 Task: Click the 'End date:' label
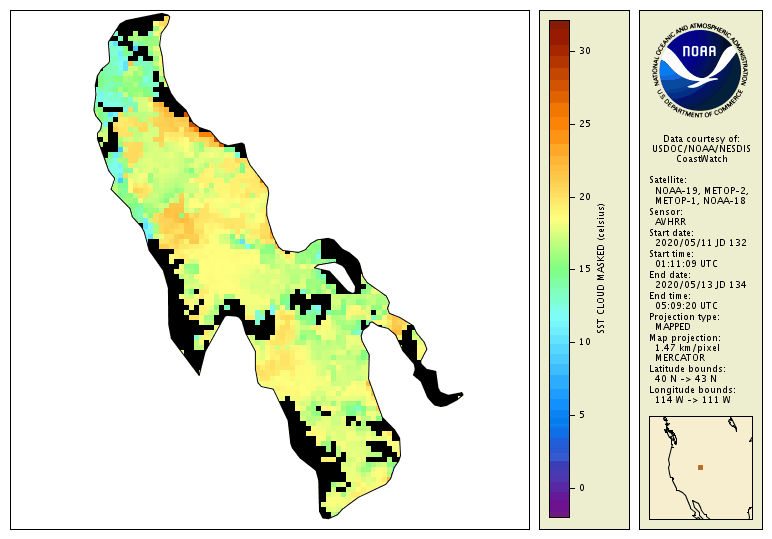670,275
